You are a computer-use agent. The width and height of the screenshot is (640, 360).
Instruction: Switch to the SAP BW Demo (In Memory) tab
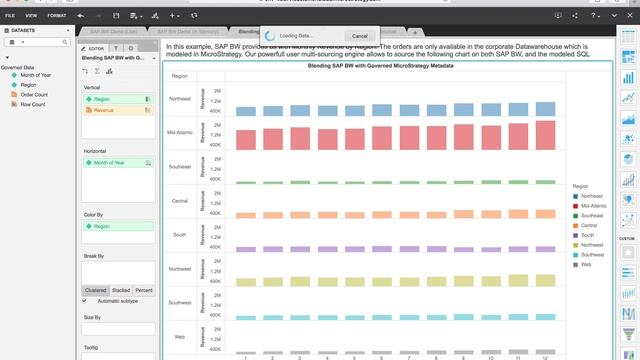click(x=188, y=31)
